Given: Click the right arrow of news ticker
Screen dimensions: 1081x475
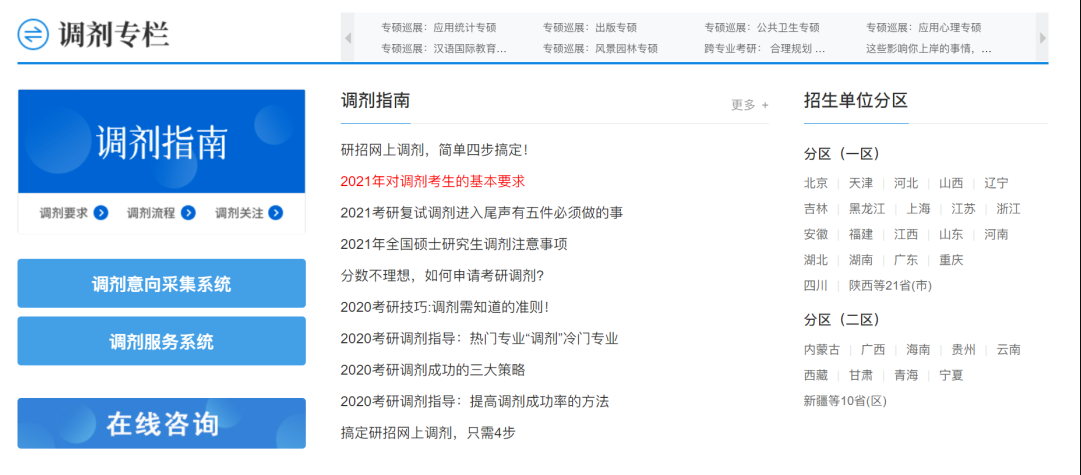Looking at the screenshot, I should tap(1042, 38).
